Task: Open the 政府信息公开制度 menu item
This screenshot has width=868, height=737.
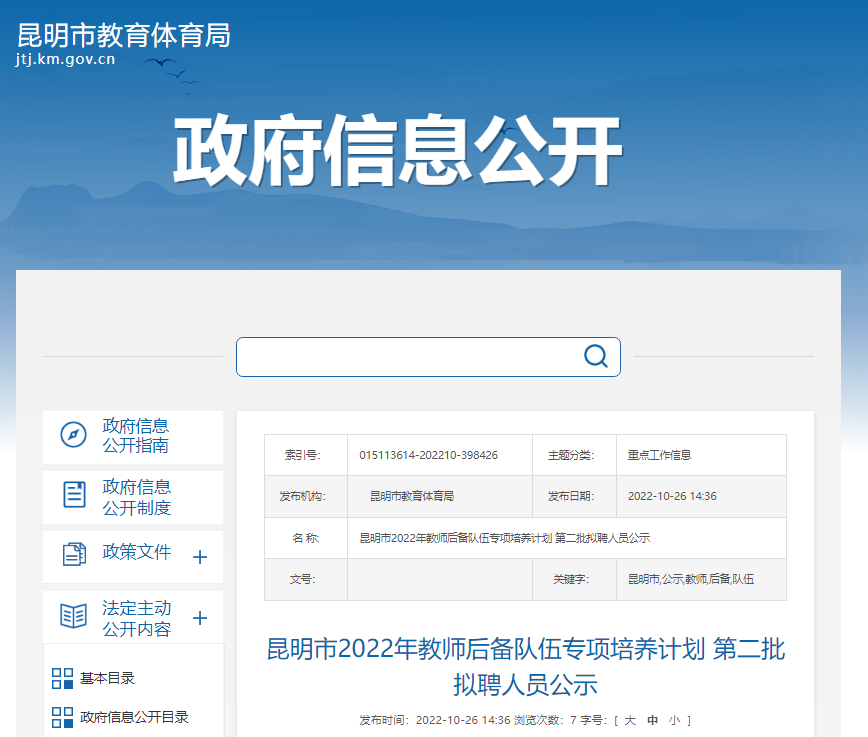Action: [x=136, y=497]
